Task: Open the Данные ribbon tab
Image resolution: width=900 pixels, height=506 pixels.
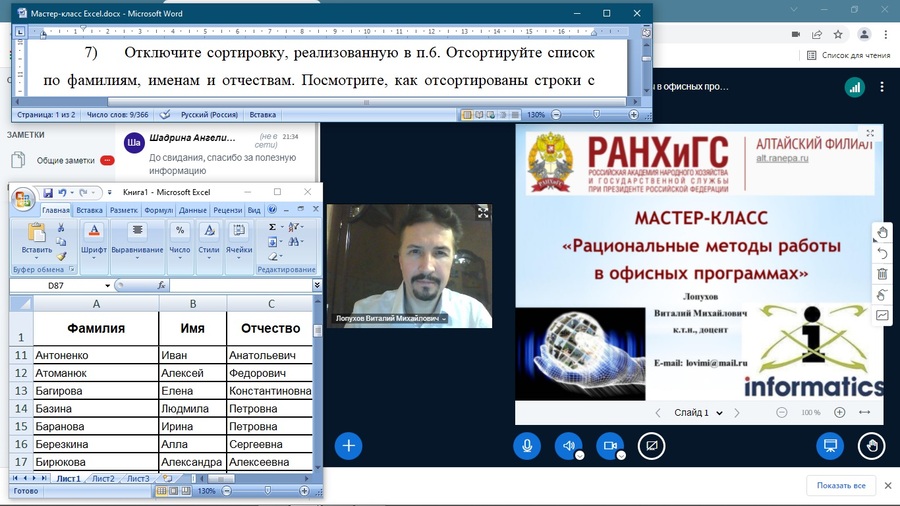Action: coord(193,210)
